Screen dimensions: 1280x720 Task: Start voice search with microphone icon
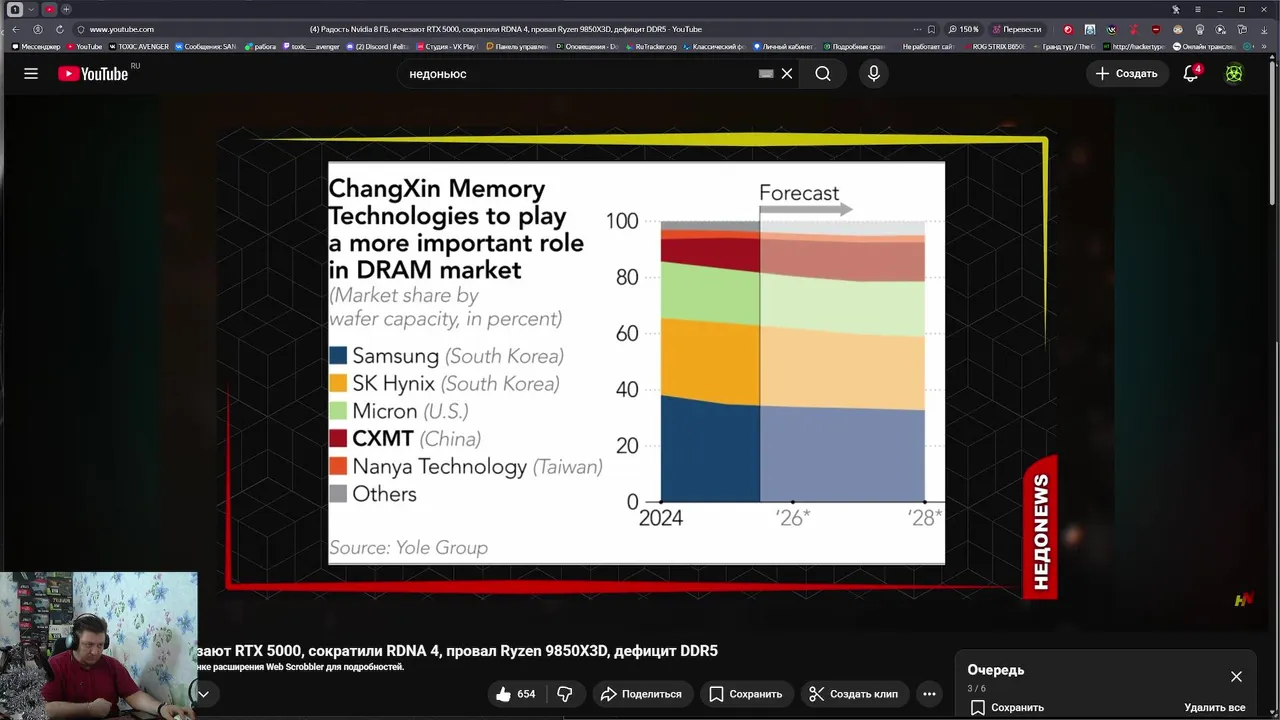tap(874, 73)
